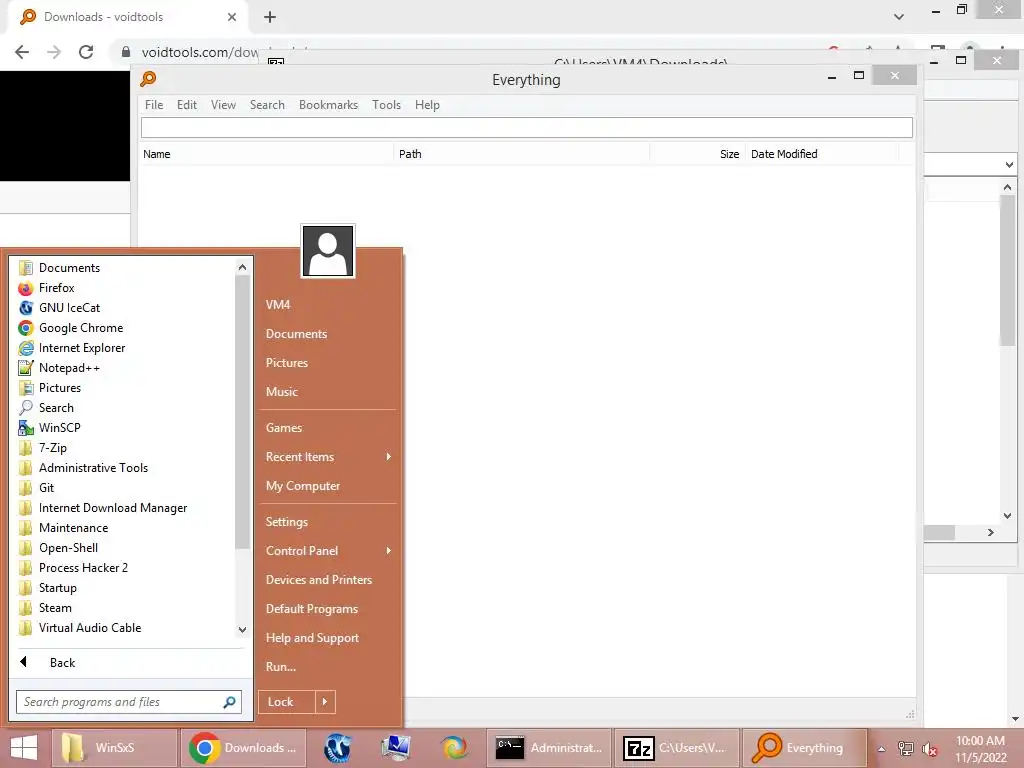Open the computer monitor taskbar icon

(396, 748)
